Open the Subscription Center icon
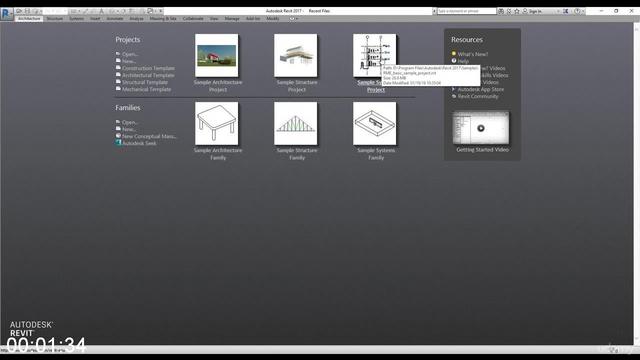Screen dimensions: 640x360 [x=509, y=11]
